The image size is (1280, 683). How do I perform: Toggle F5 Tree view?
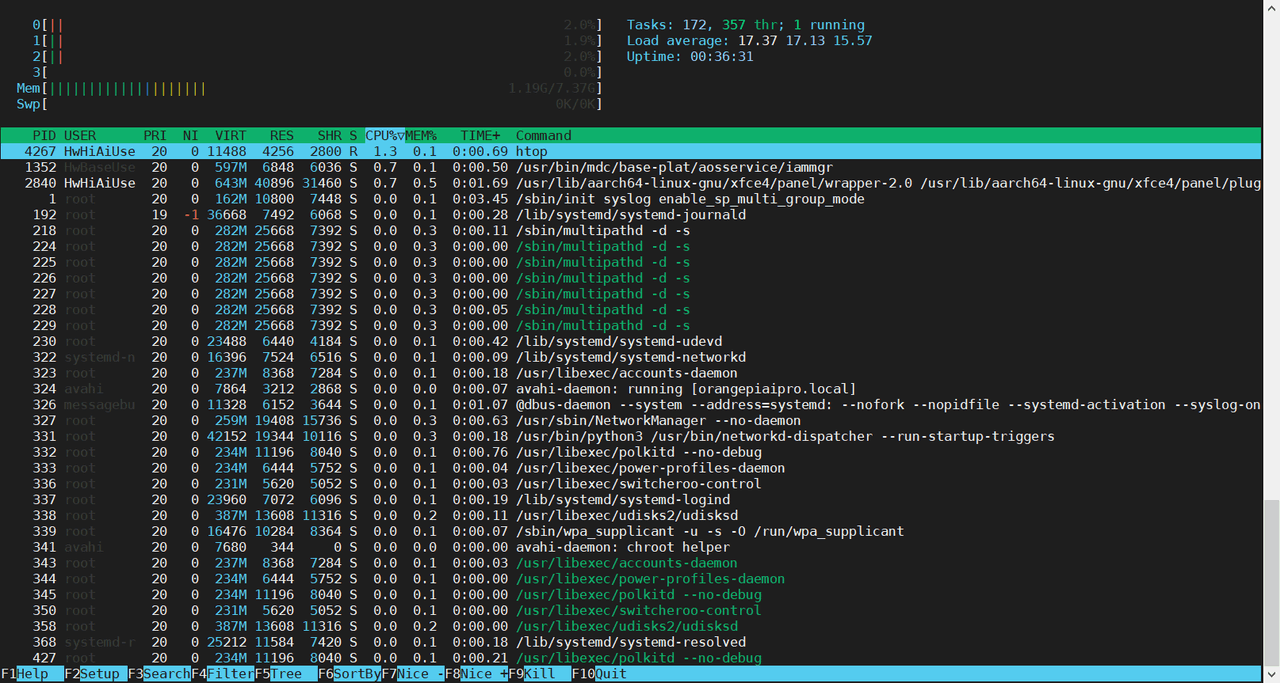pyautogui.click(x=286, y=674)
